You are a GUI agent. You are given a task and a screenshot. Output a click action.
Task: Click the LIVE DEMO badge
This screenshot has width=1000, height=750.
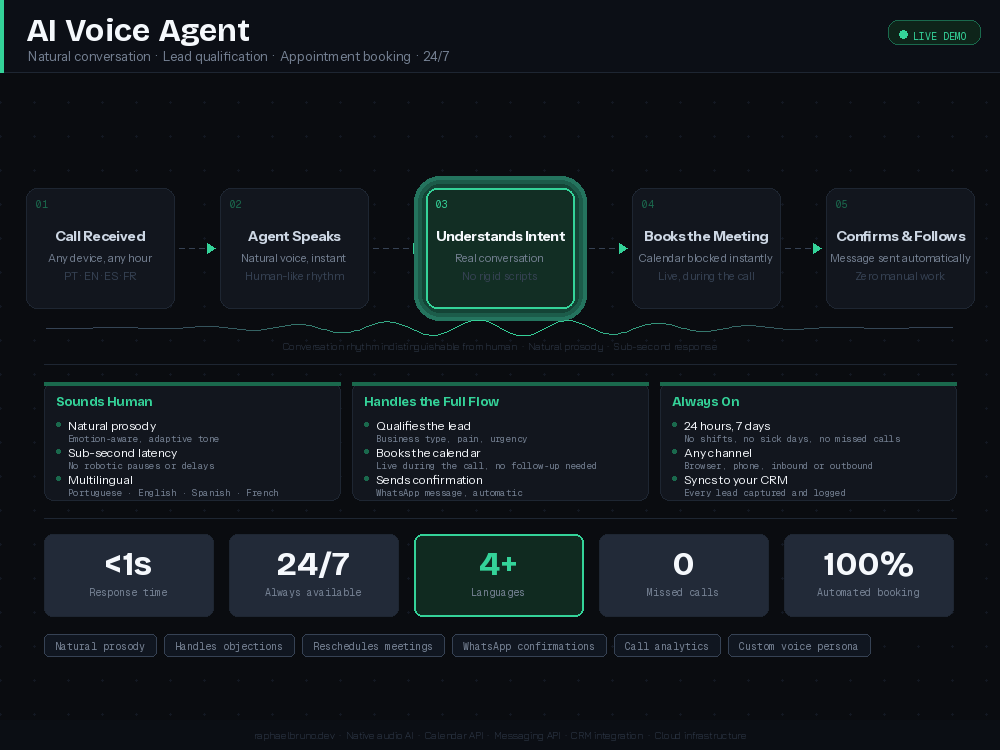click(934, 34)
